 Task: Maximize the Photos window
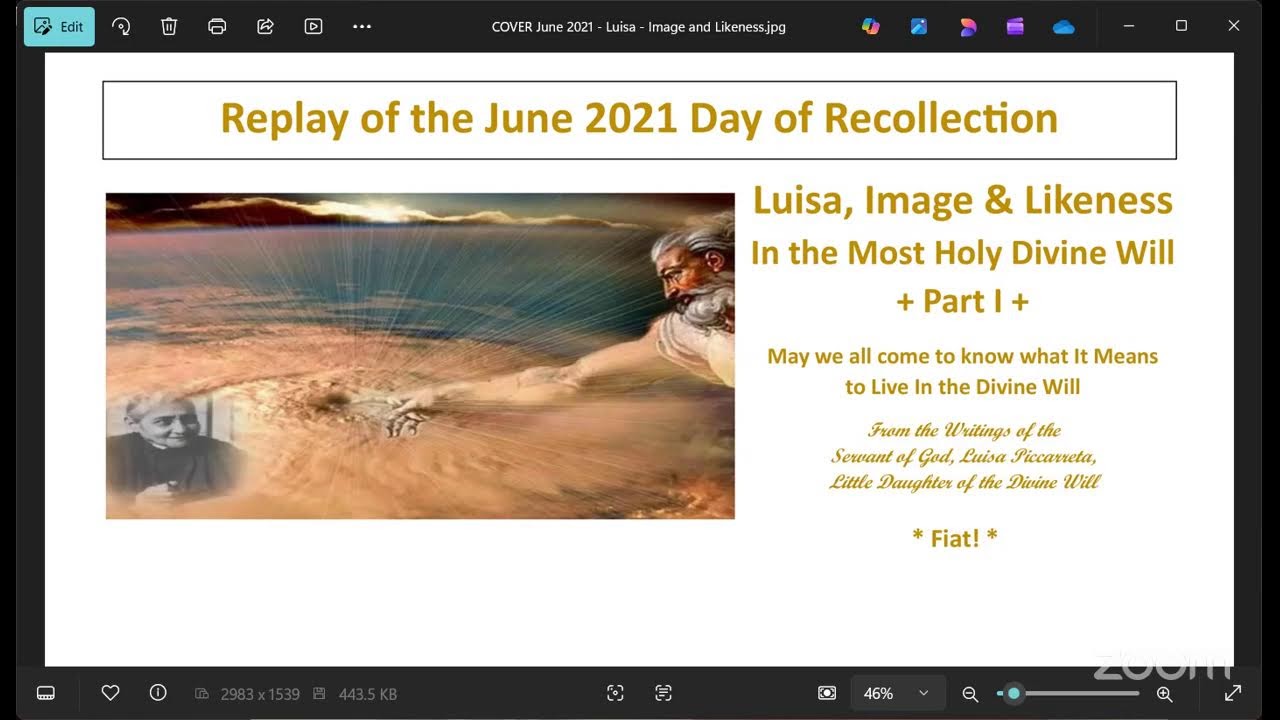click(x=1181, y=26)
